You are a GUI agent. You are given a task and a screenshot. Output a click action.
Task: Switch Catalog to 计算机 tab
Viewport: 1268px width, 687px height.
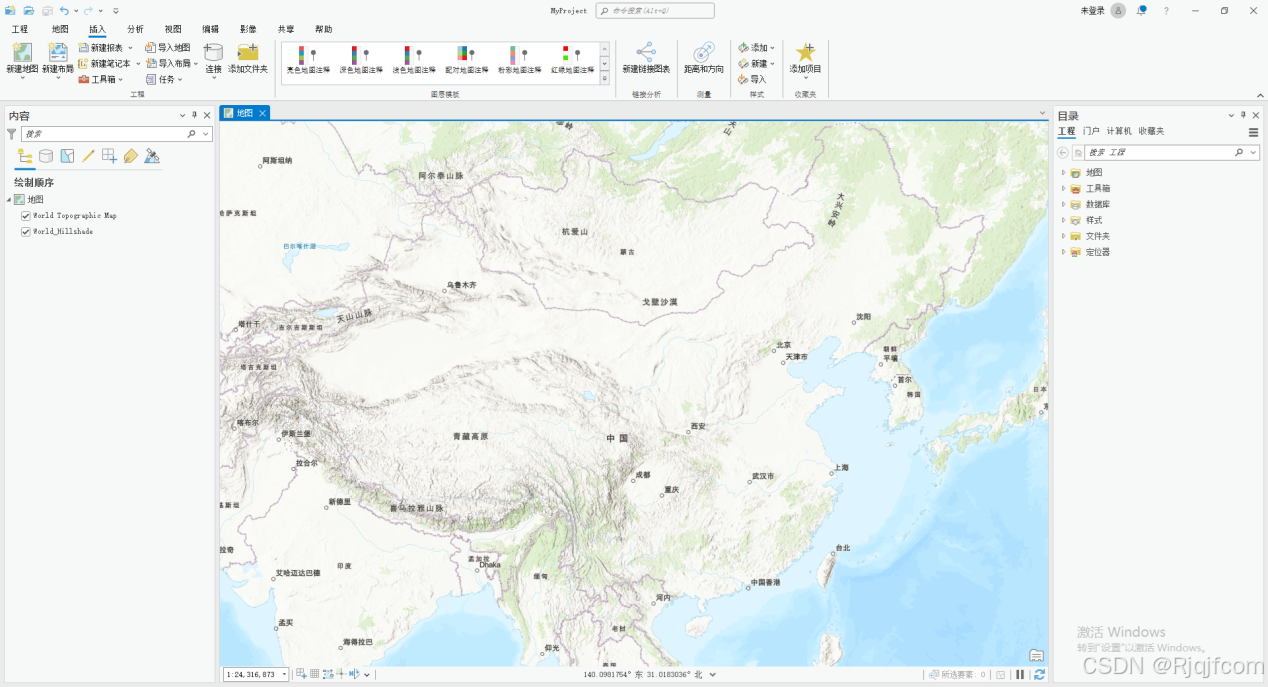1119,131
